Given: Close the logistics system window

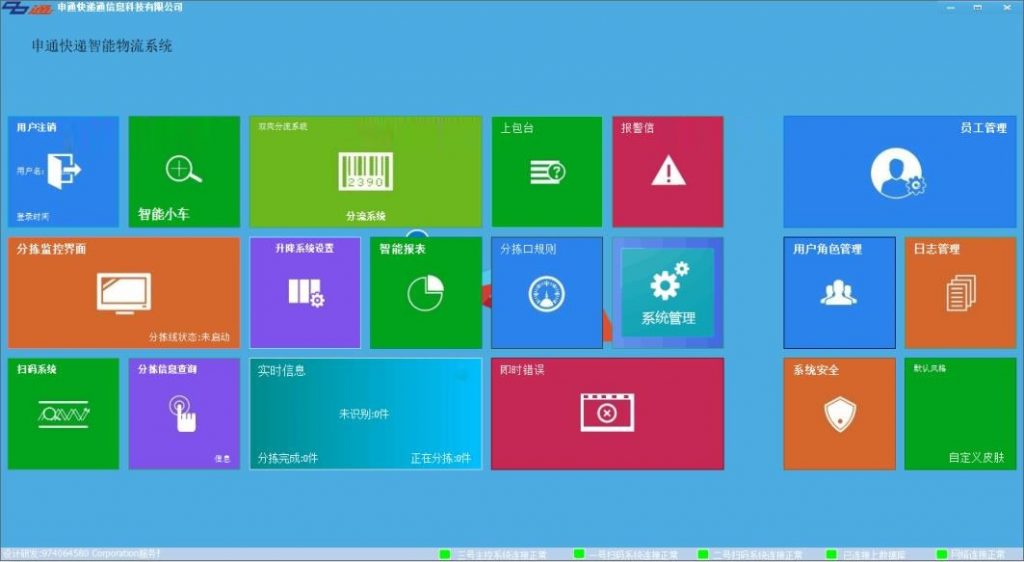Looking at the screenshot, I should (1006, 7).
